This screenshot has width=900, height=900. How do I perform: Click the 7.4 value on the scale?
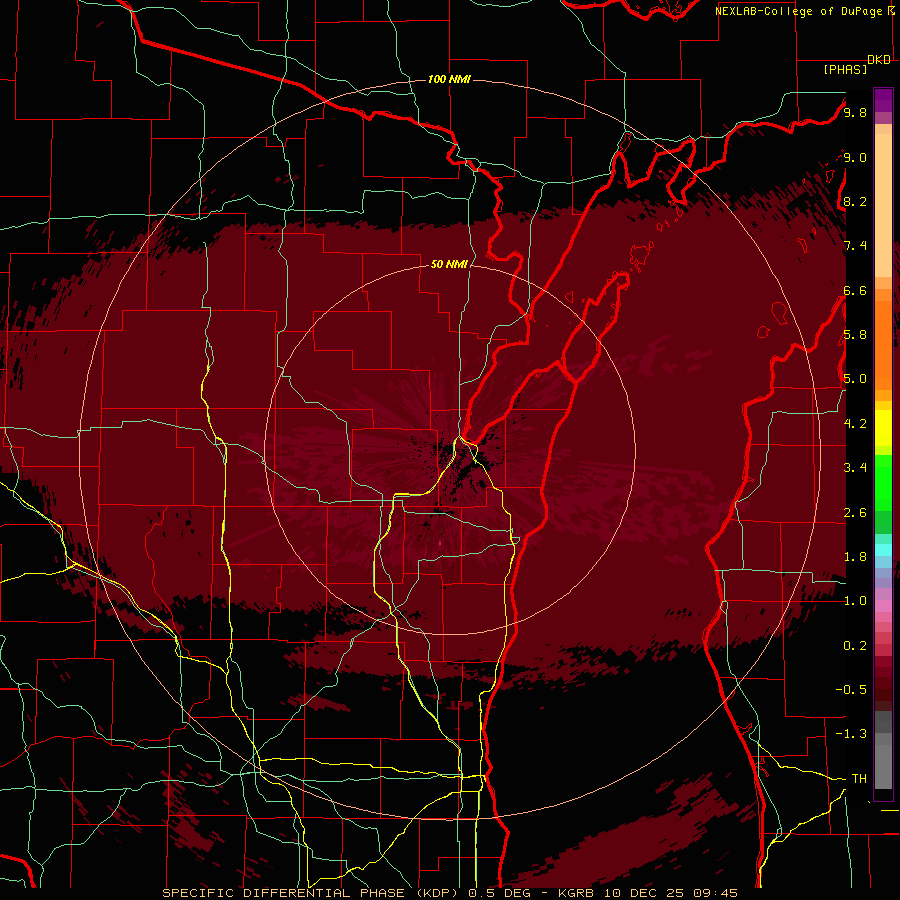(x=855, y=246)
